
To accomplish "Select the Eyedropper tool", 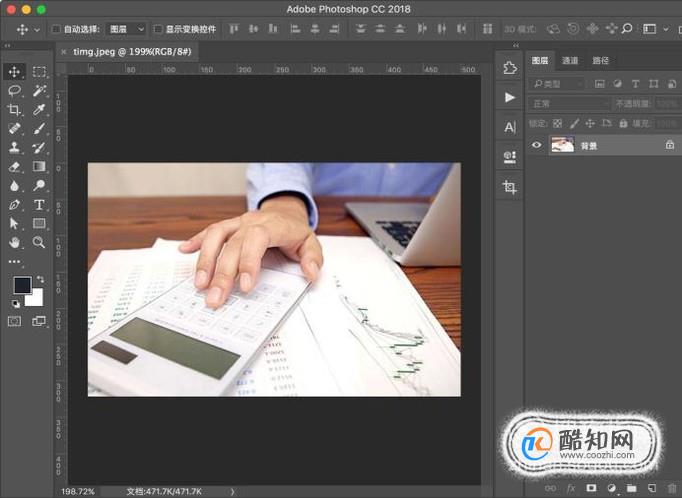I will coord(39,110).
